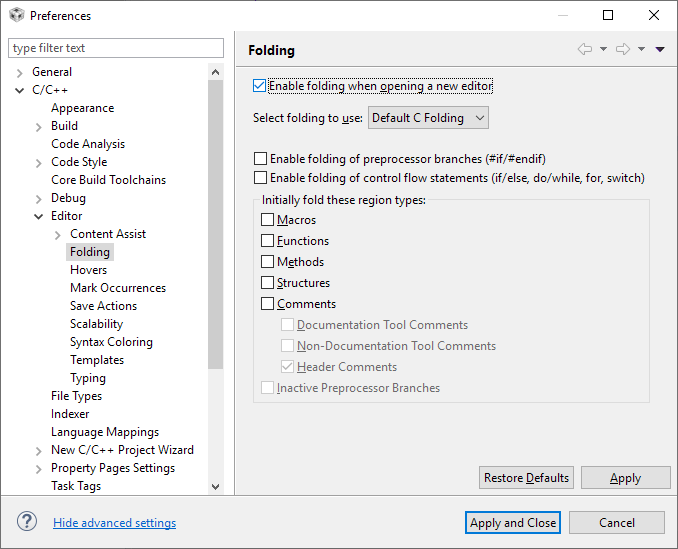Open Syntax Coloring preferences
678x549 pixels.
click(x=111, y=342)
